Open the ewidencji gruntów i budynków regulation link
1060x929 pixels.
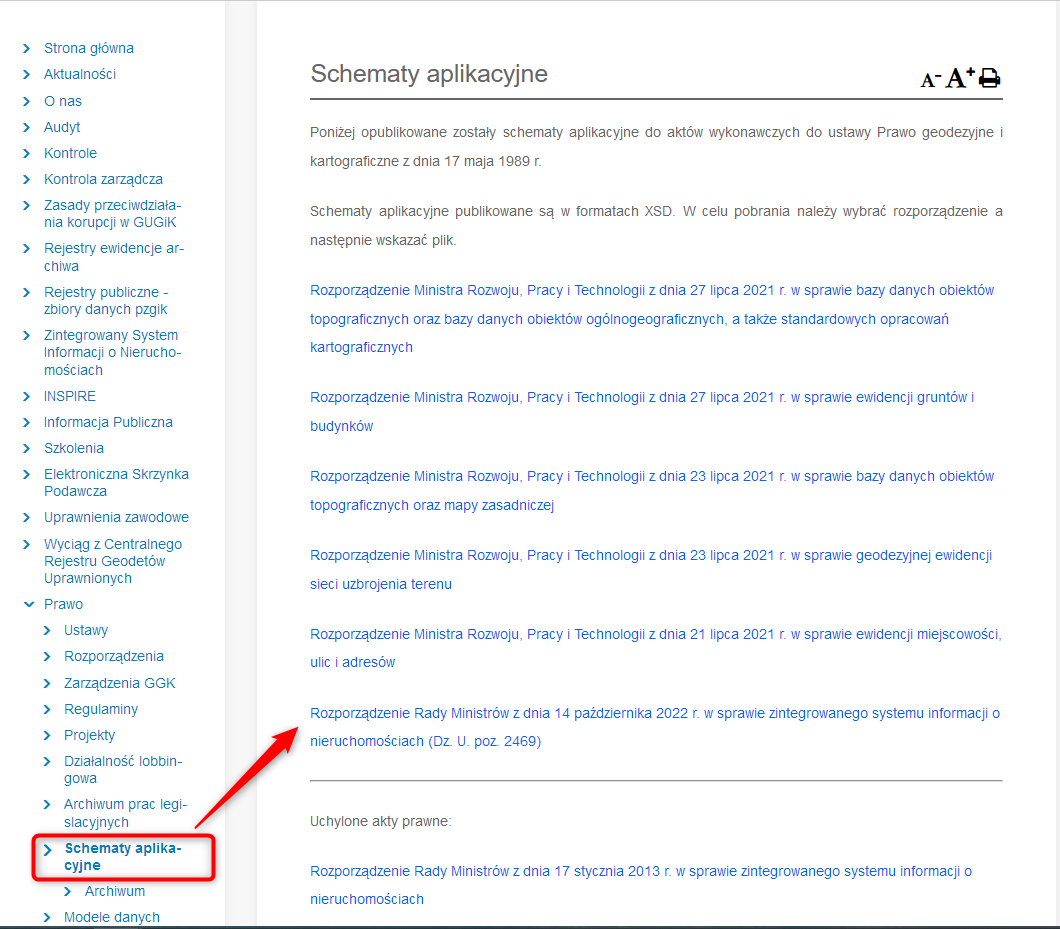click(642, 398)
